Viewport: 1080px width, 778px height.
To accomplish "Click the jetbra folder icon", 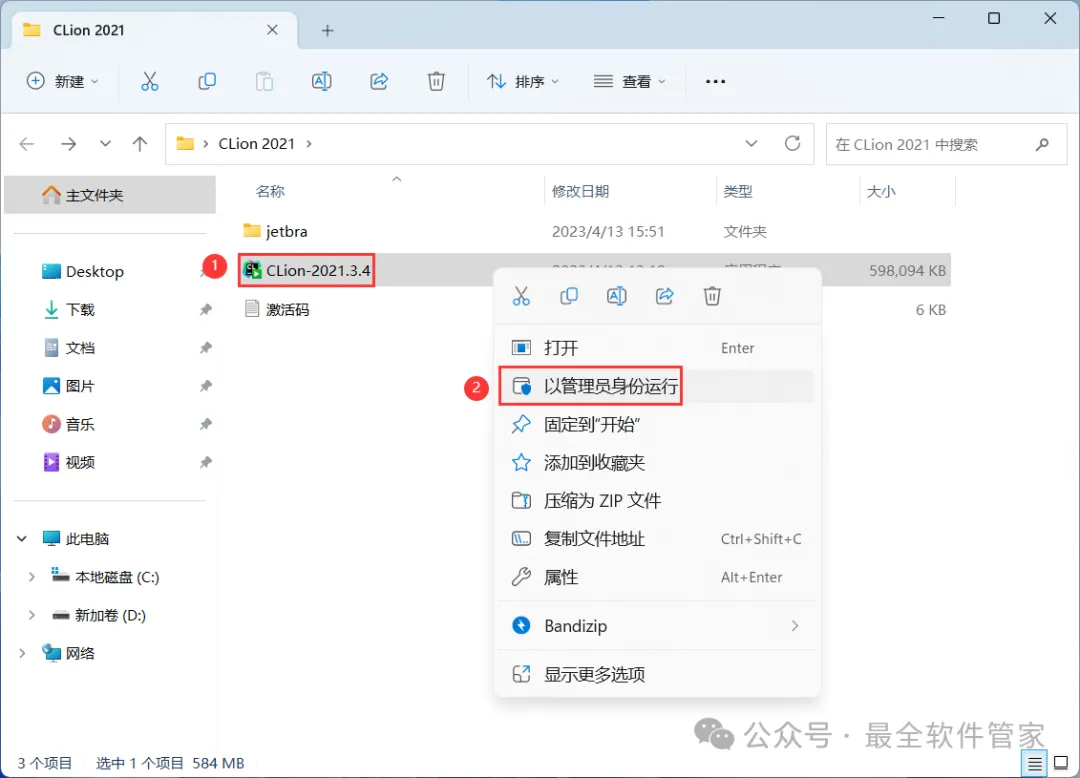I will (x=252, y=230).
